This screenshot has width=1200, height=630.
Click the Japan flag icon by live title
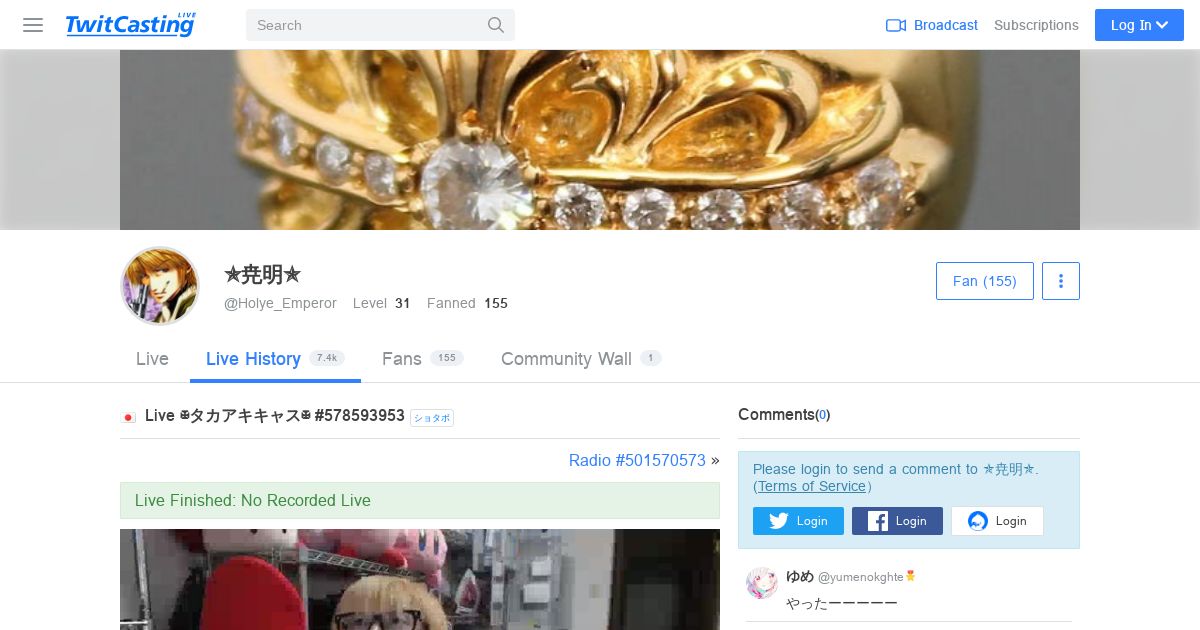pyautogui.click(x=128, y=417)
